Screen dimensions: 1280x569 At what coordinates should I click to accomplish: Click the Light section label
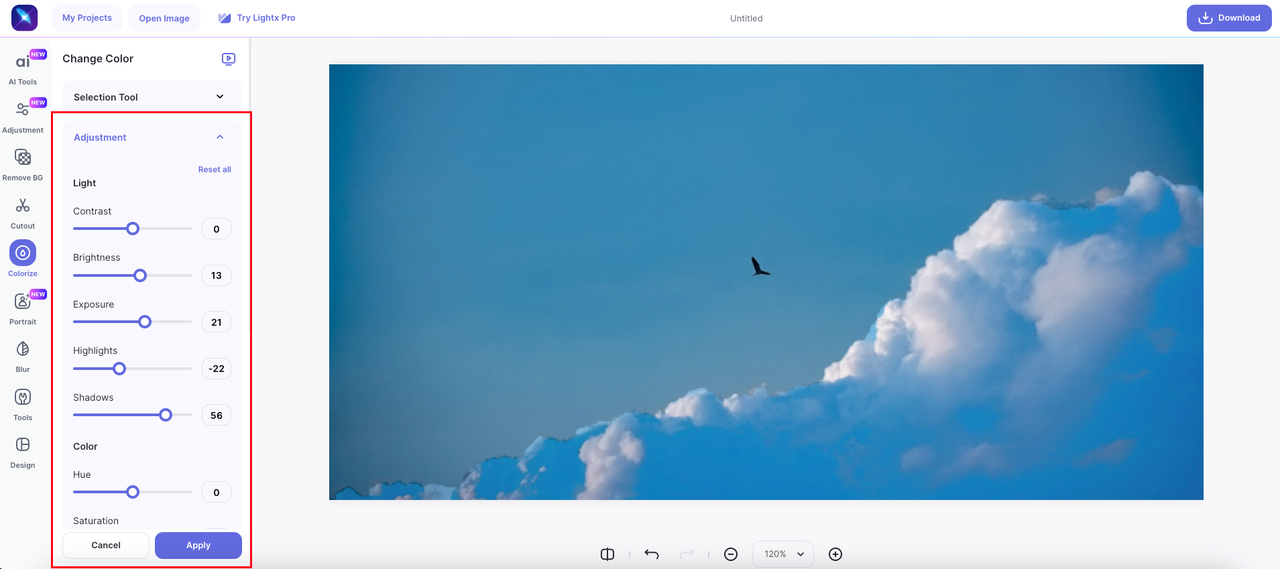(x=85, y=183)
